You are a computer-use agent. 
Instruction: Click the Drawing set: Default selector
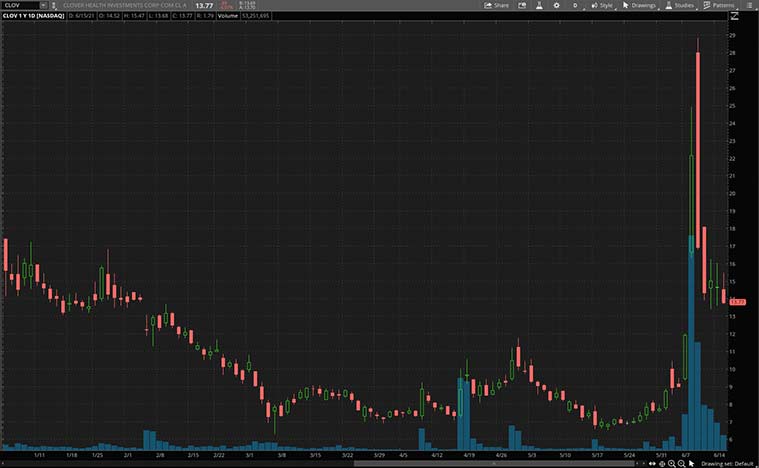tap(727, 463)
